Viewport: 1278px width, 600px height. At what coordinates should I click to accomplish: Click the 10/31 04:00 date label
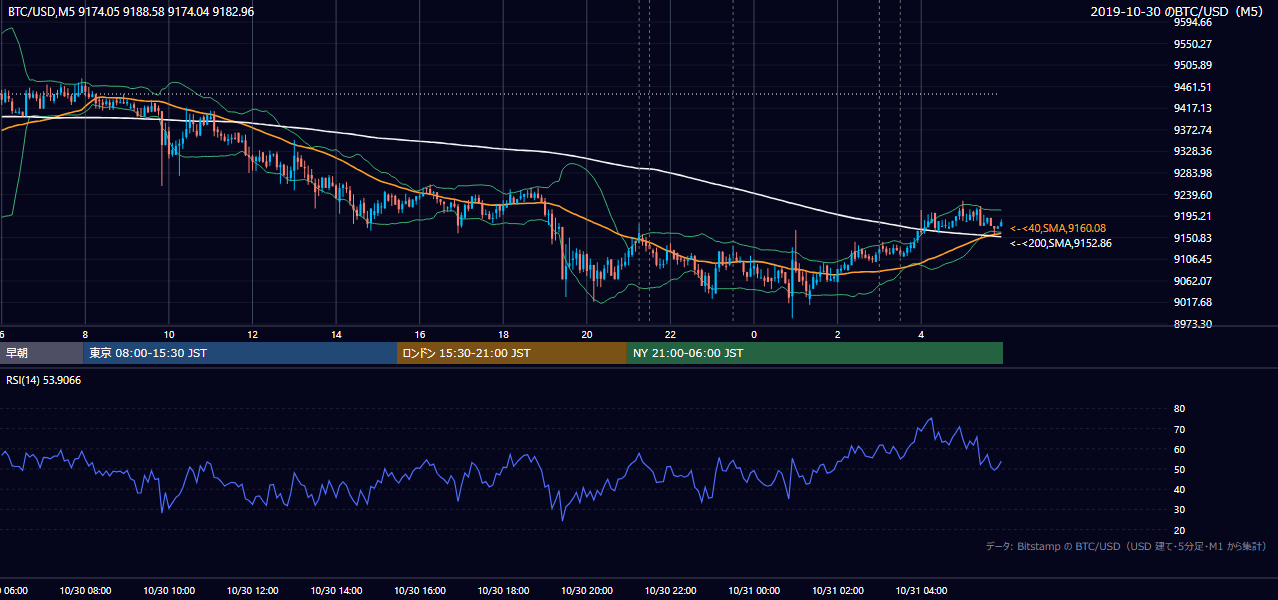click(x=921, y=591)
